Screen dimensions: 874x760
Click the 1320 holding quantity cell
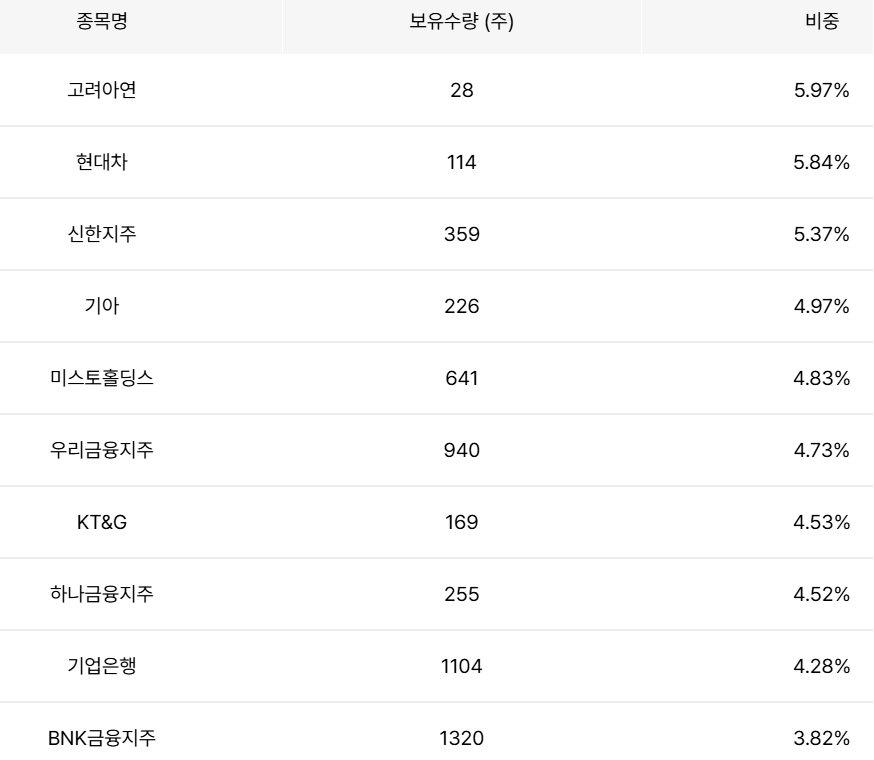point(462,738)
